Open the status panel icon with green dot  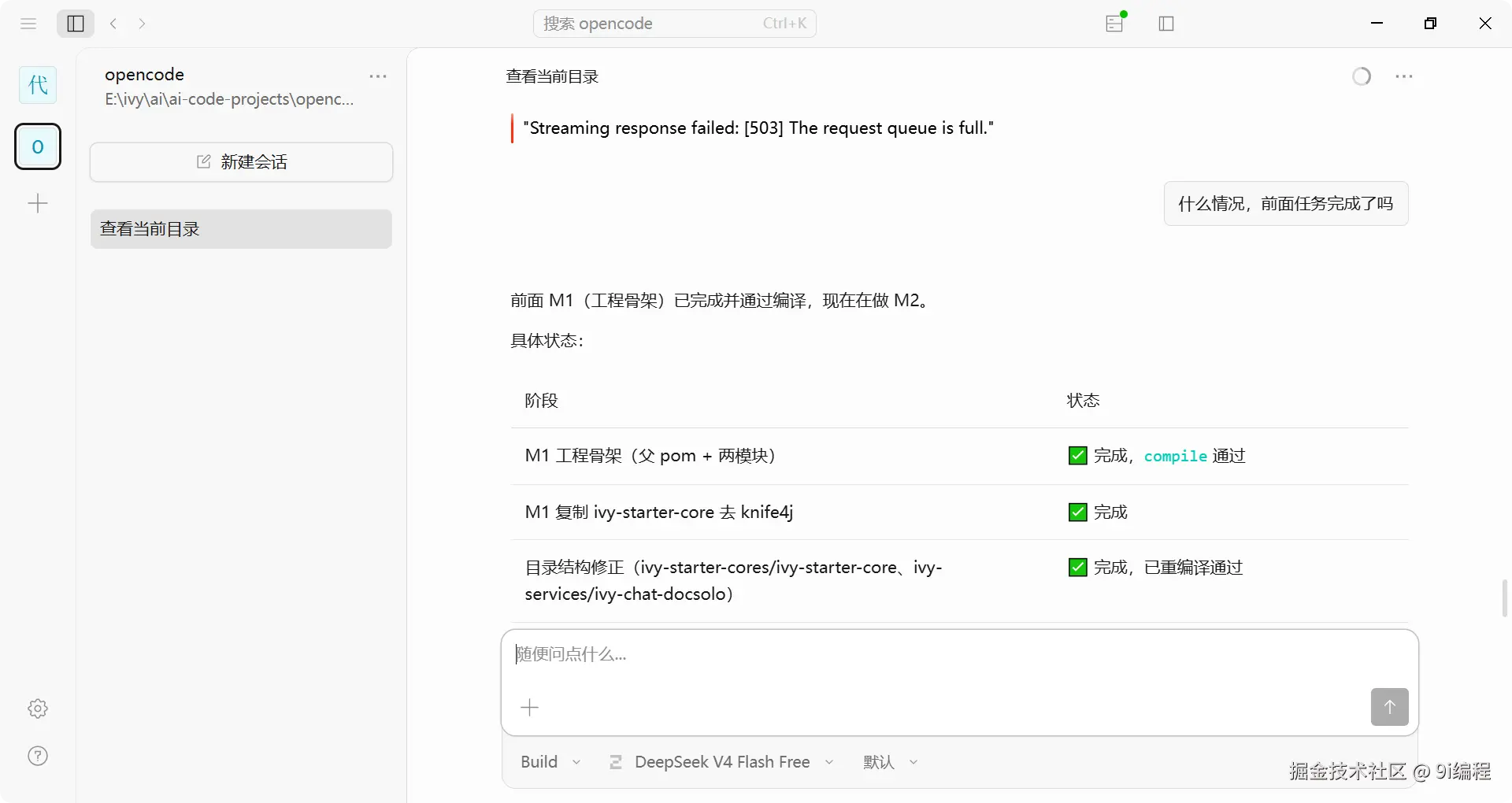click(x=1115, y=23)
